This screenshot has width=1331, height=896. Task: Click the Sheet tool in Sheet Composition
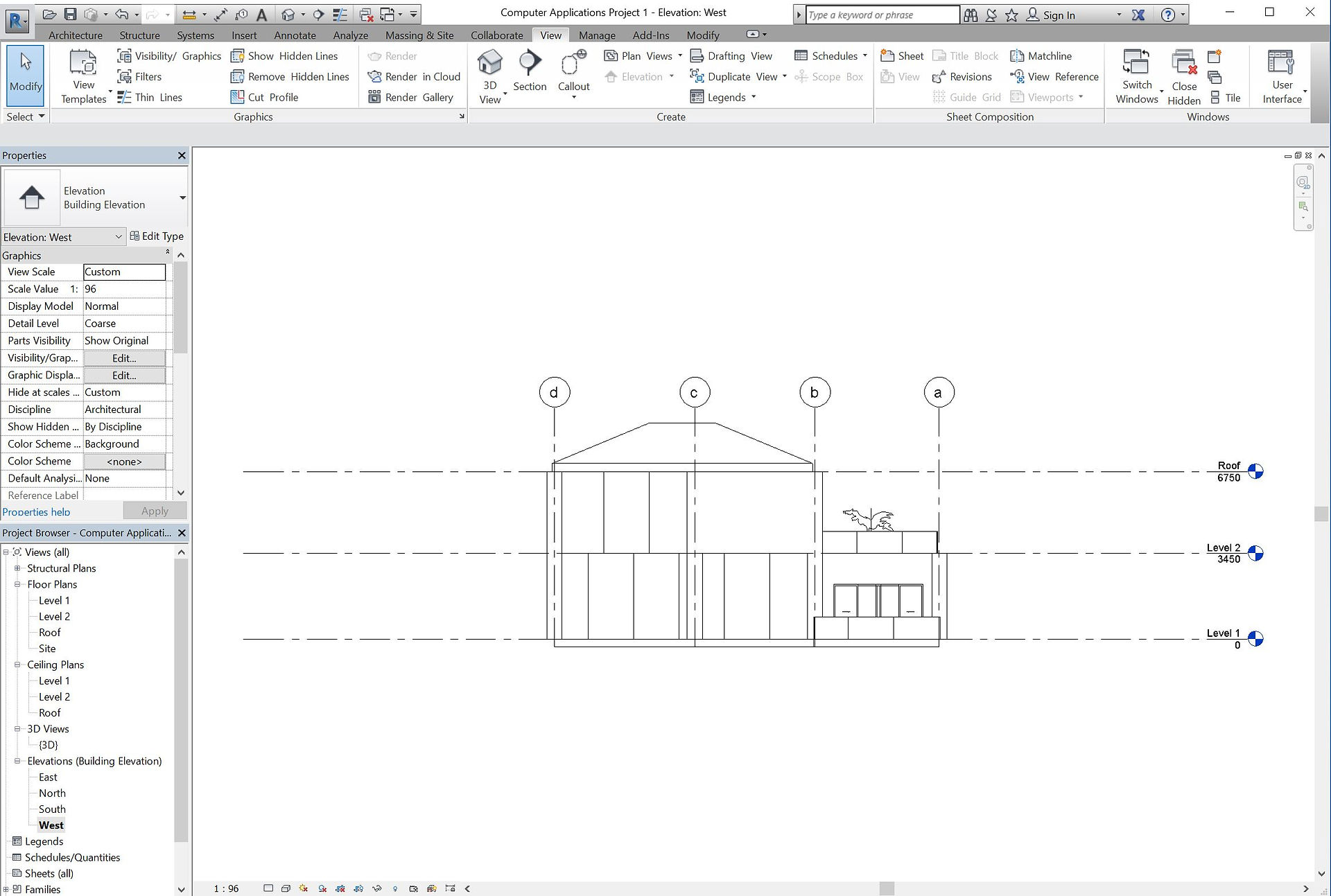pos(902,56)
